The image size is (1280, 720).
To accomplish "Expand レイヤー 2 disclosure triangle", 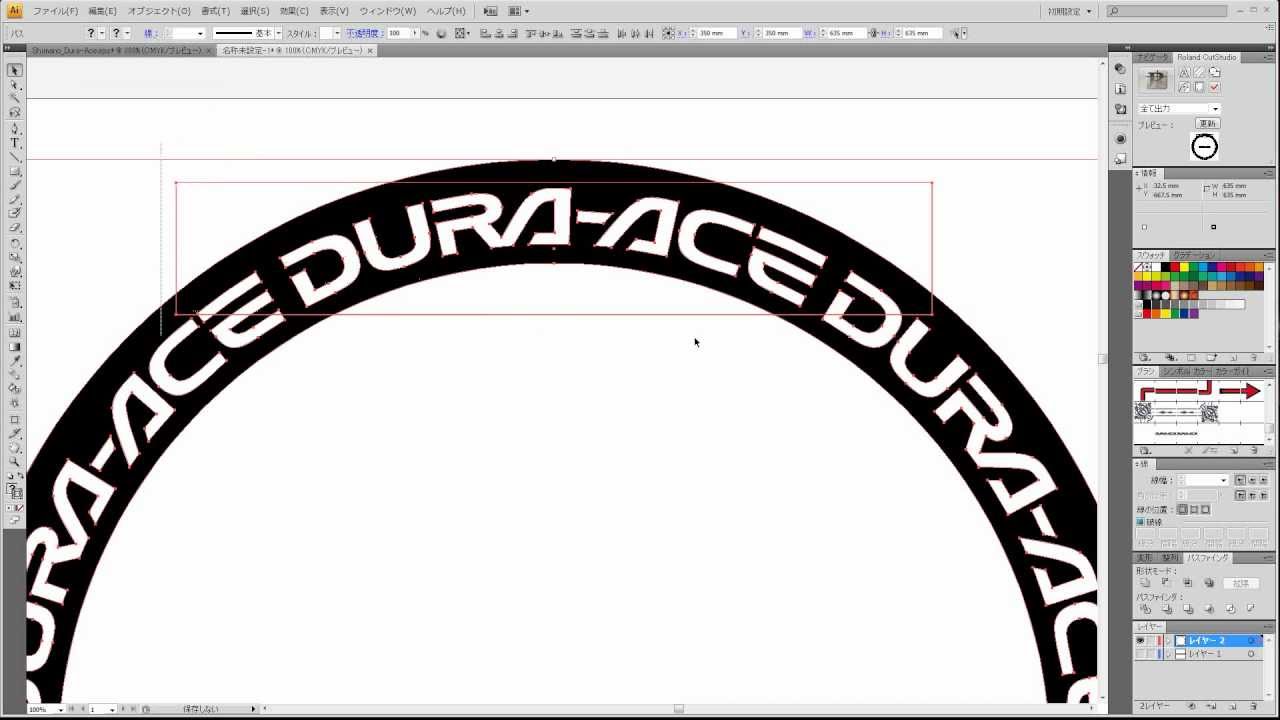I will coord(1168,640).
